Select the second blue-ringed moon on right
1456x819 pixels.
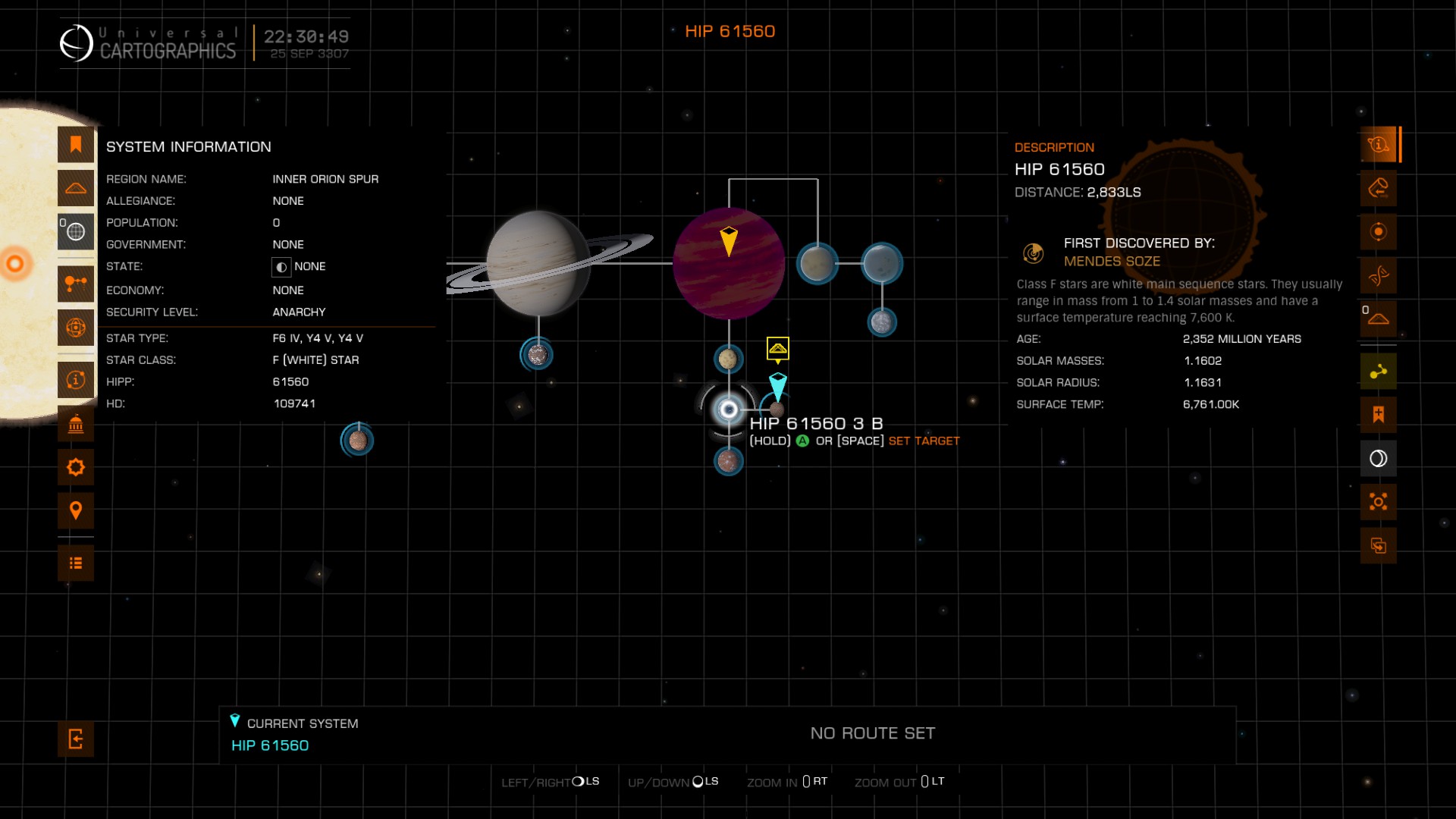[x=882, y=263]
